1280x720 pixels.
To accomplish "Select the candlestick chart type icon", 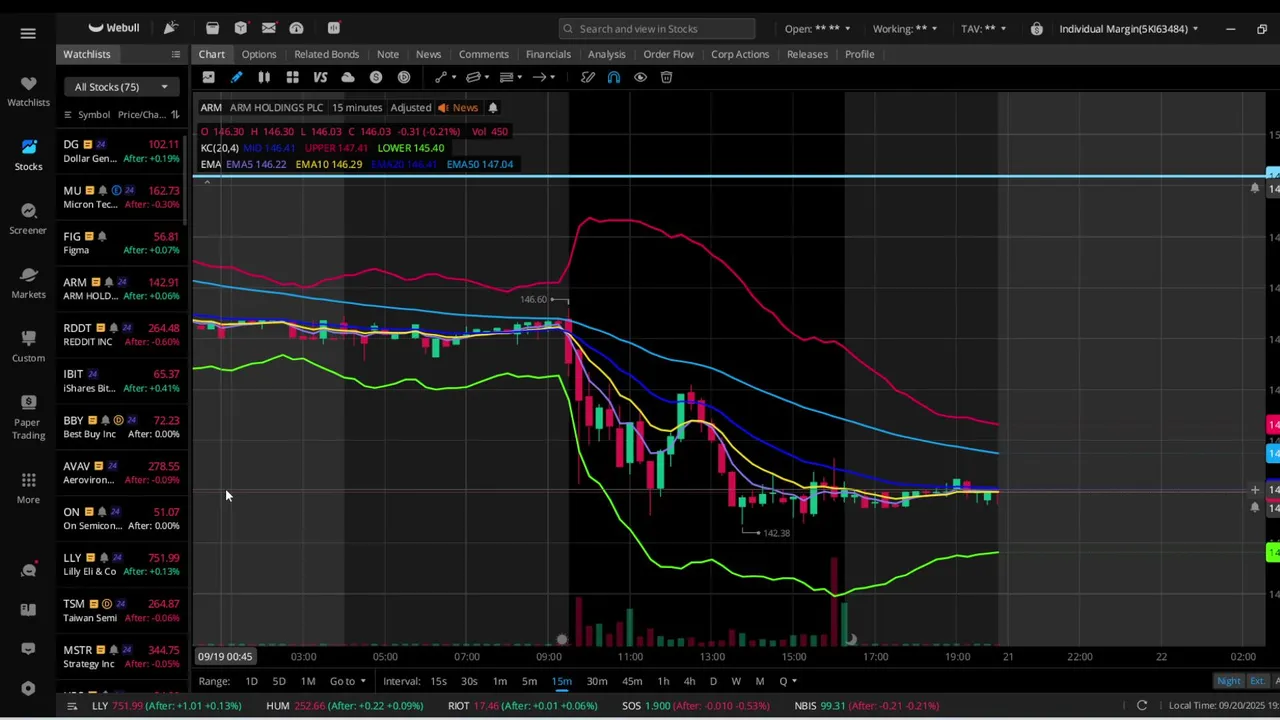I will (264, 77).
